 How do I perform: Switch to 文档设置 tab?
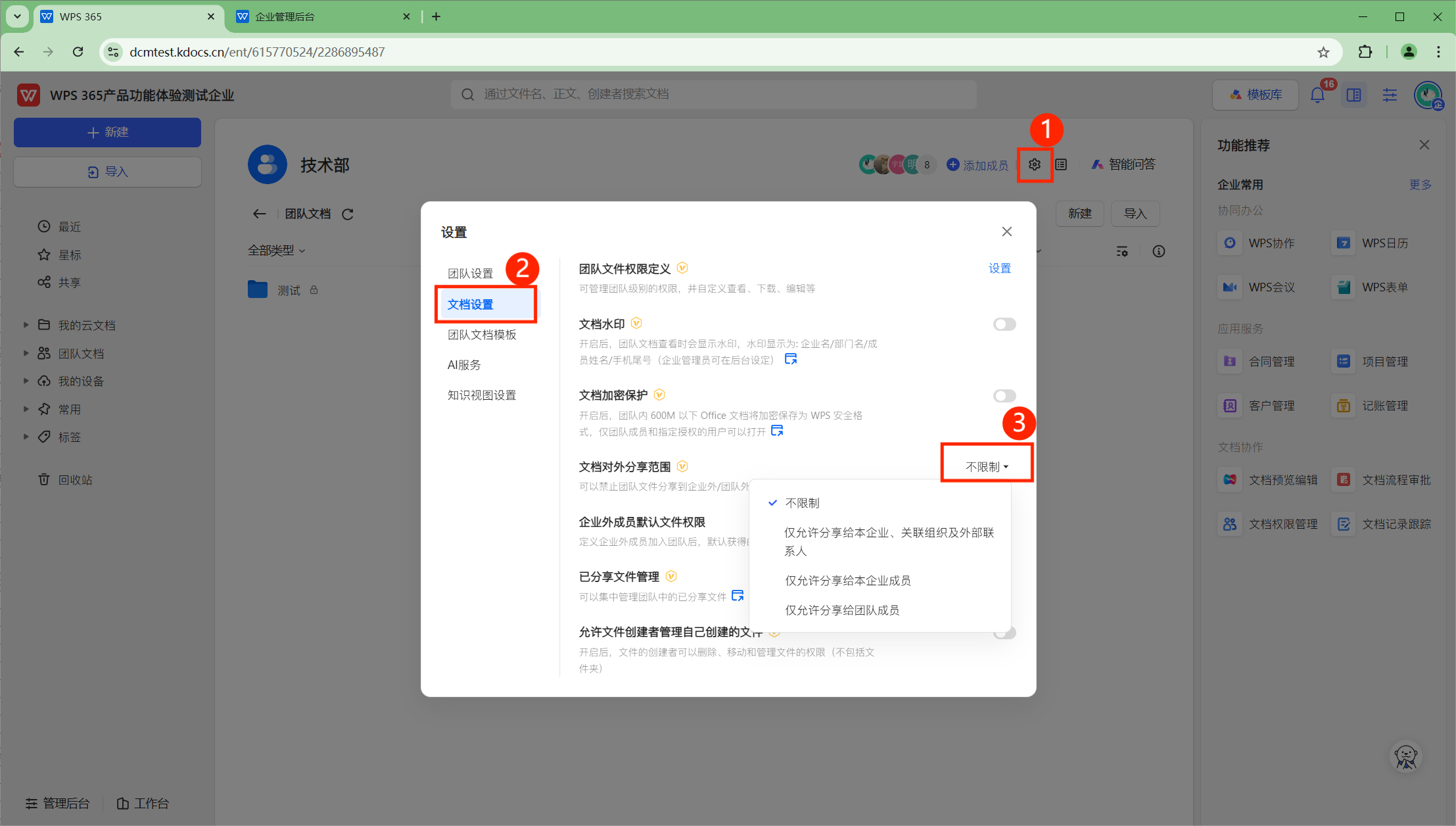click(x=486, y=304)
